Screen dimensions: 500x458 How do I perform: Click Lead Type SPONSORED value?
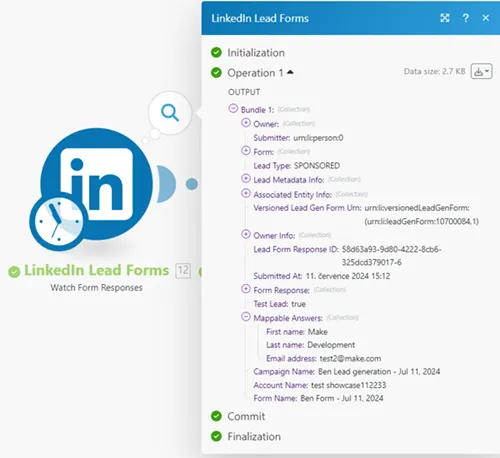coord(317,166)
